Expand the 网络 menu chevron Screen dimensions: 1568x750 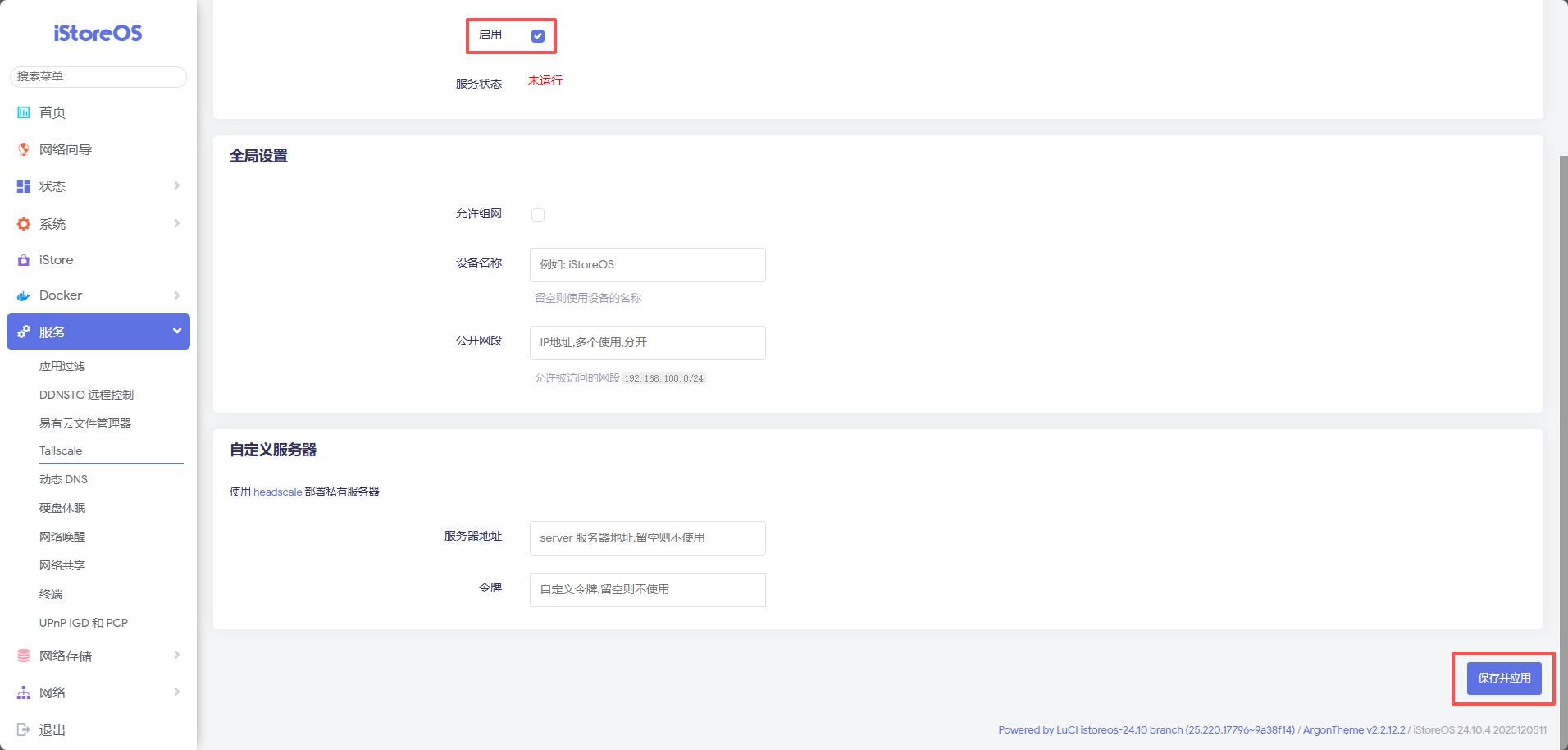tap(176, 692)
